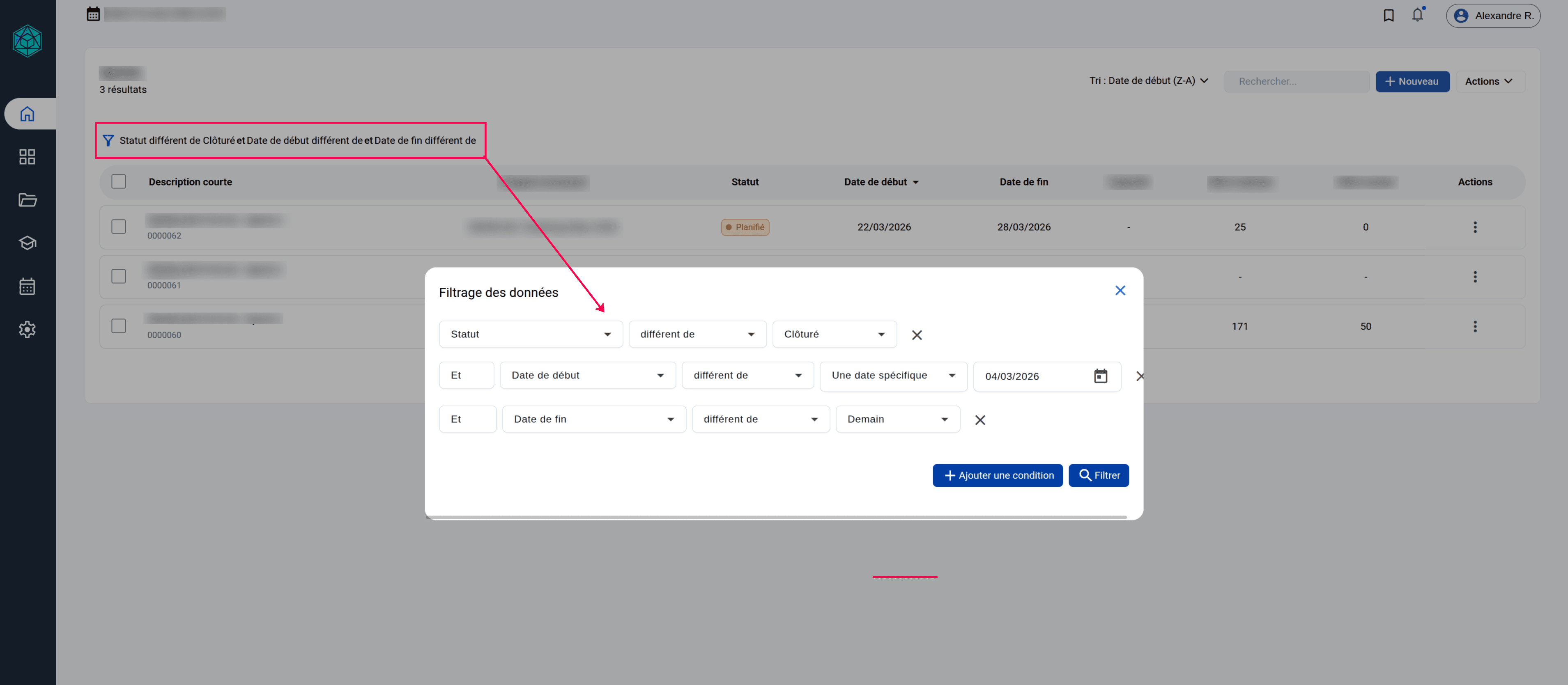Check the row 0000060 checkbox
Image resolution: width=1568 pixels, height=685 pixels.
[119, 326]
